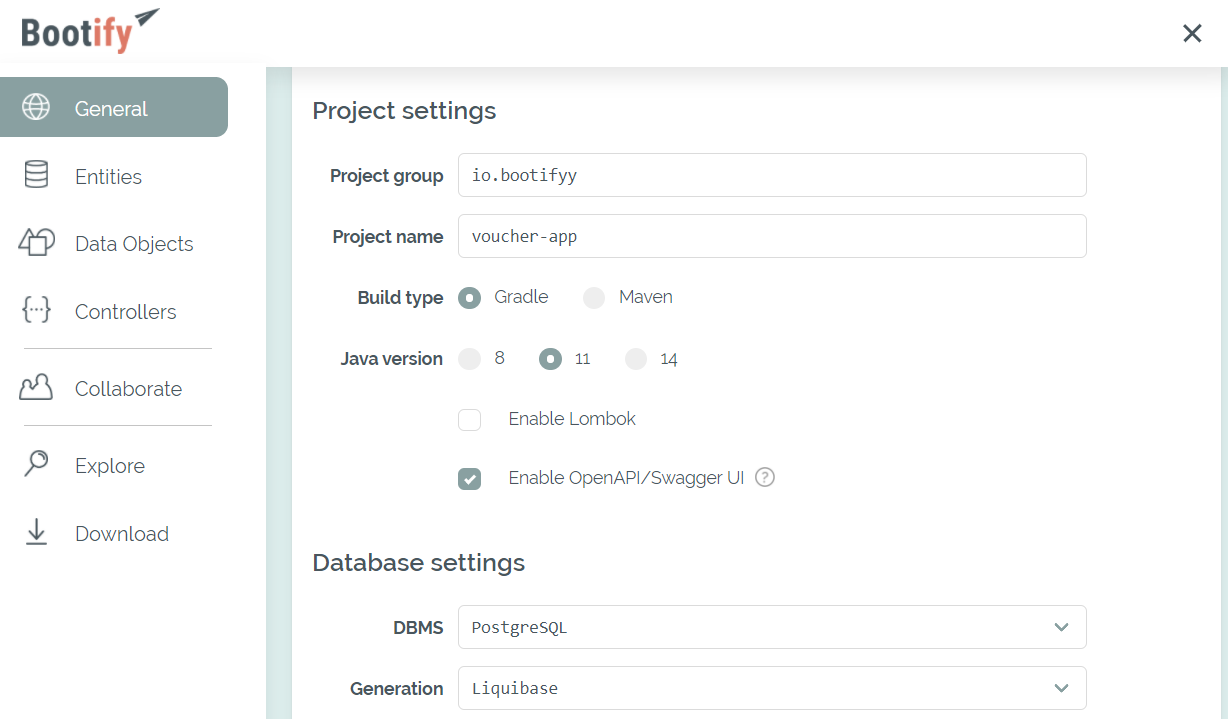Open the DBMS PostgreSQL dropdown
Viewport: 1228px width, 719px height.
tap(771, 627)
